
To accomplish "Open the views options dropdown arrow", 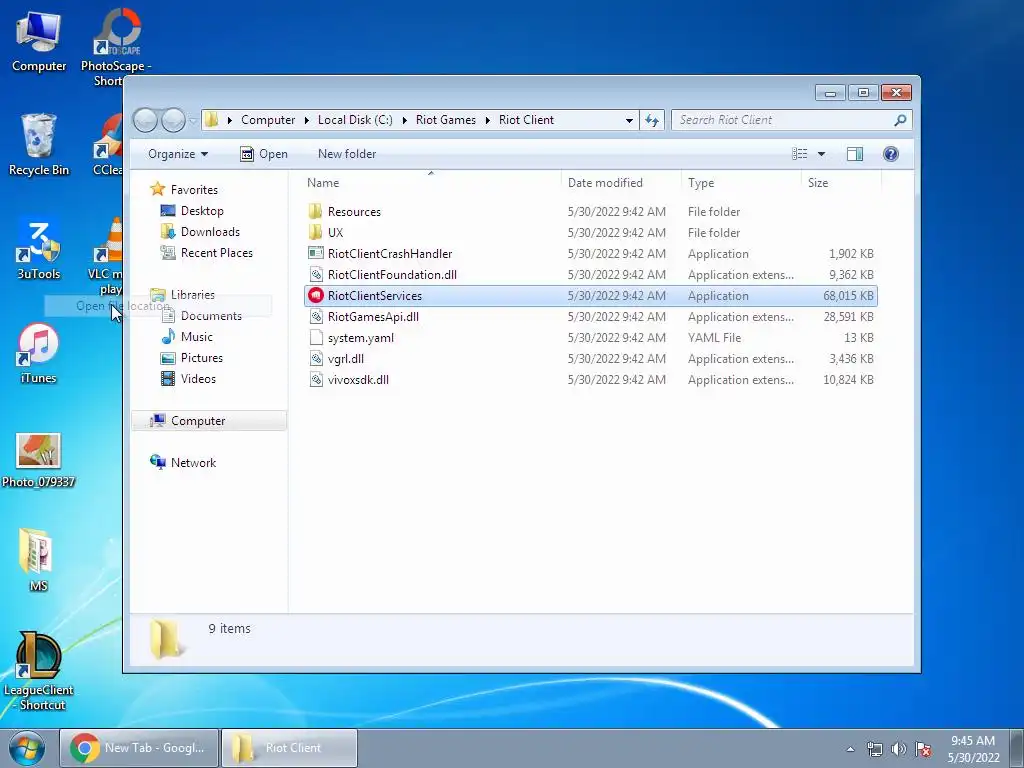I will pyautogui.click(x=821, y=154).
